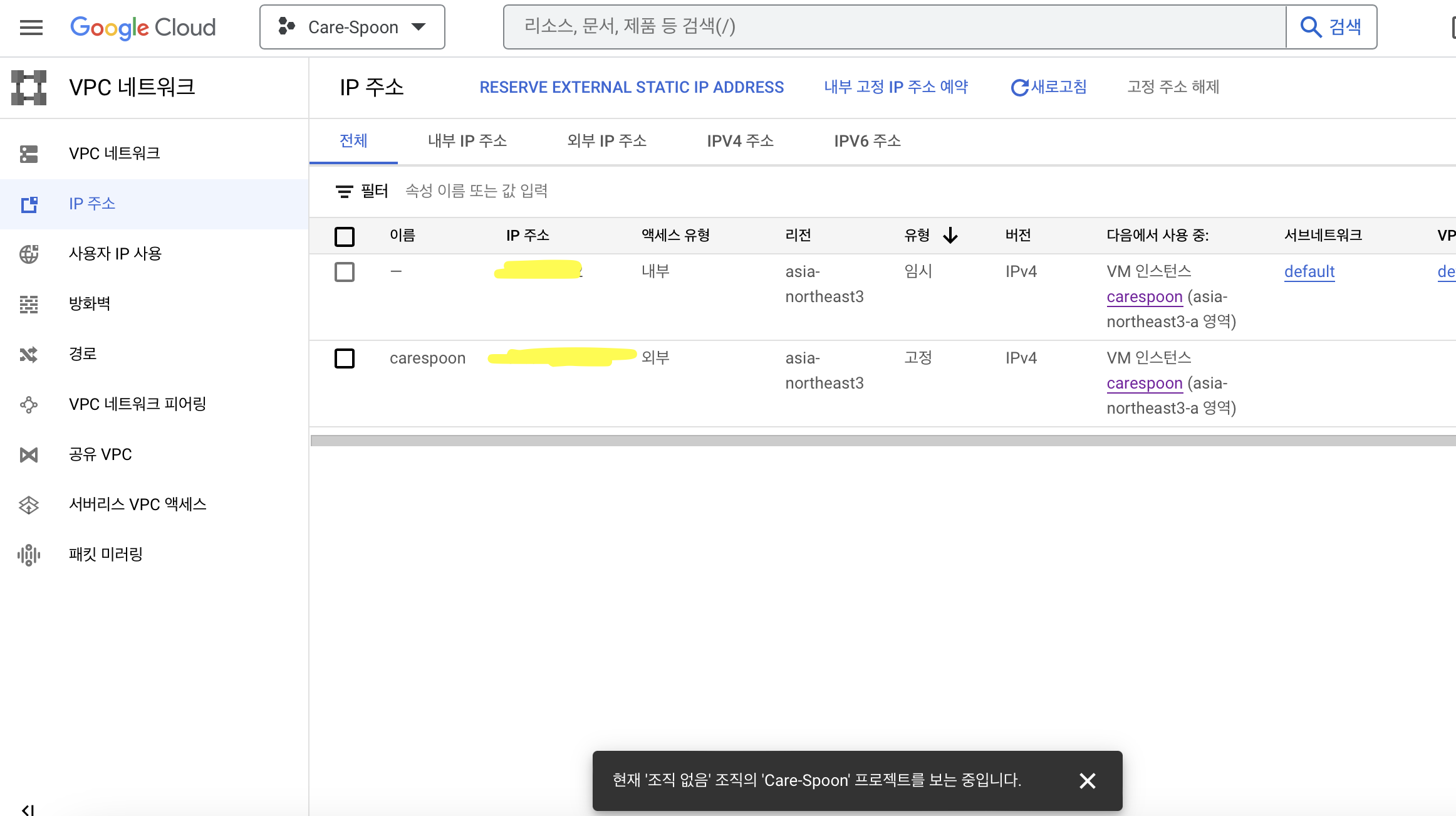Dismiss the project notification toast
The image size is (1456, 816).
pyautogui.click(x=1088, y=780)
